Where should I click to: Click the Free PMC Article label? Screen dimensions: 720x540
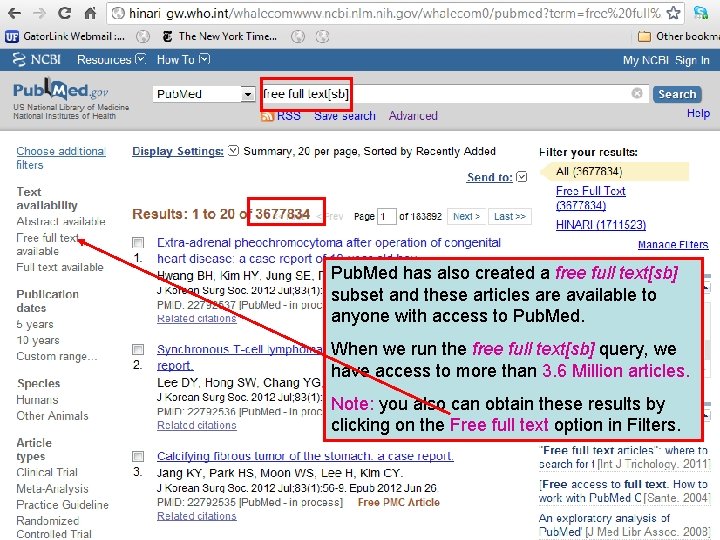399,502
